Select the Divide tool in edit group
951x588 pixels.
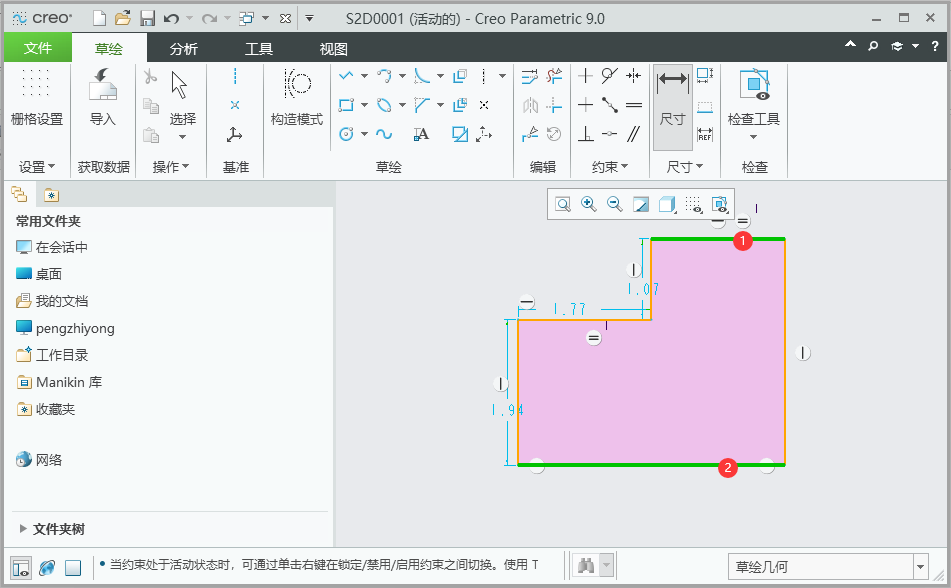coord(529,134)
